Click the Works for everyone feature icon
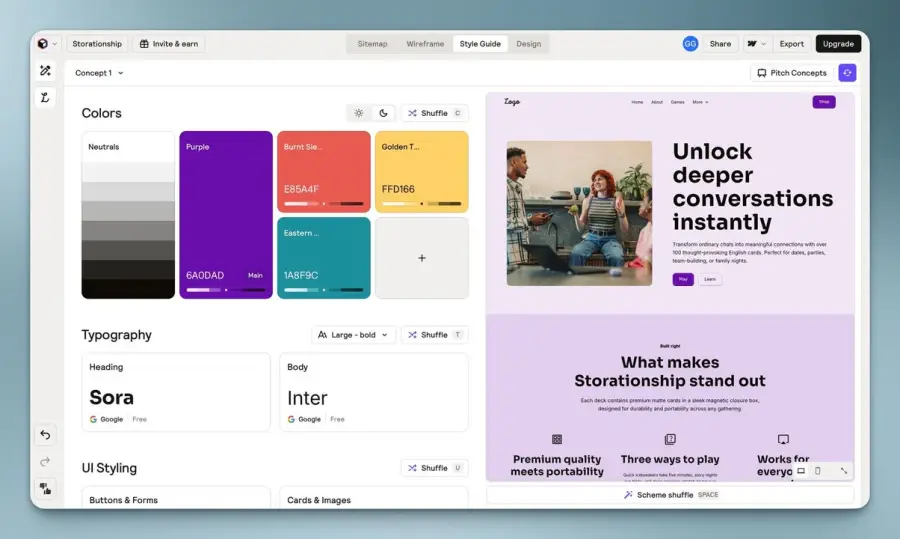The width and height of the screenshot is (900, 539). pos(783,439)
